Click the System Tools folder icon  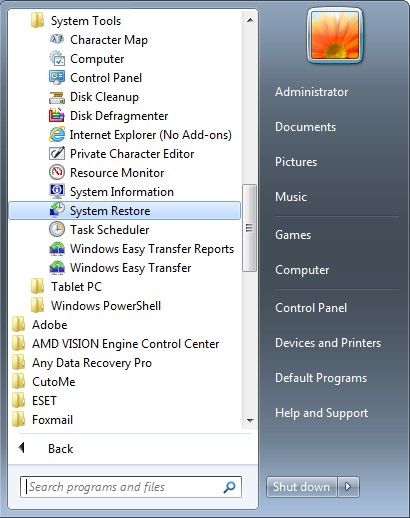click(x=37, y=21)
